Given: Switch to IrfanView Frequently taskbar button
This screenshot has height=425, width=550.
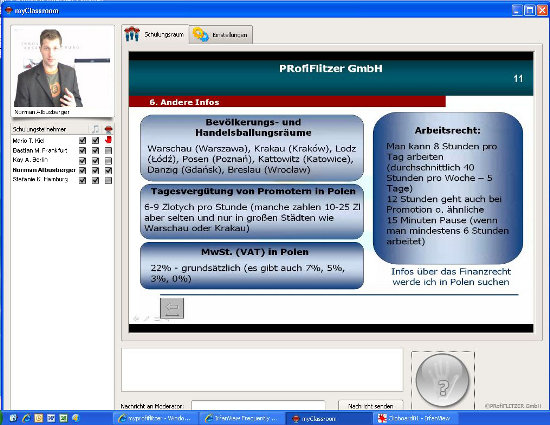Looking at the screenshot, I should tap(242, 418).
